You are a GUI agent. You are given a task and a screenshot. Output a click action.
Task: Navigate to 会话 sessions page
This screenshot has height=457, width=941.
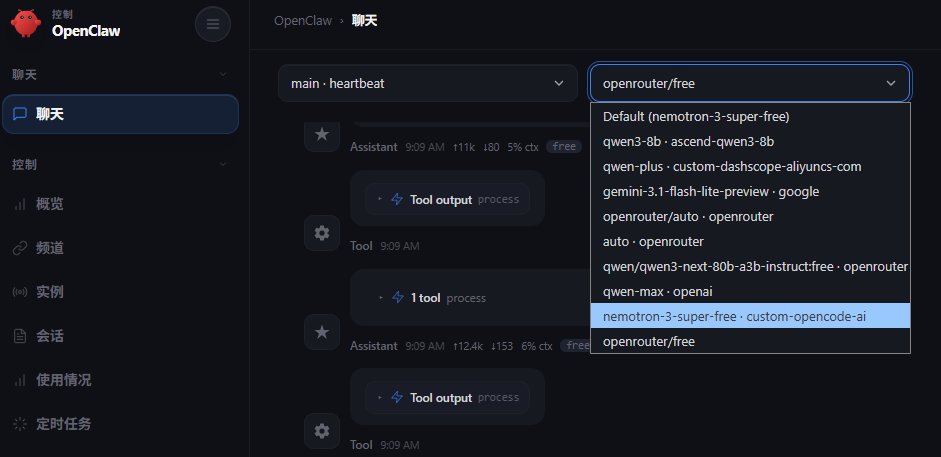[49, 336]
